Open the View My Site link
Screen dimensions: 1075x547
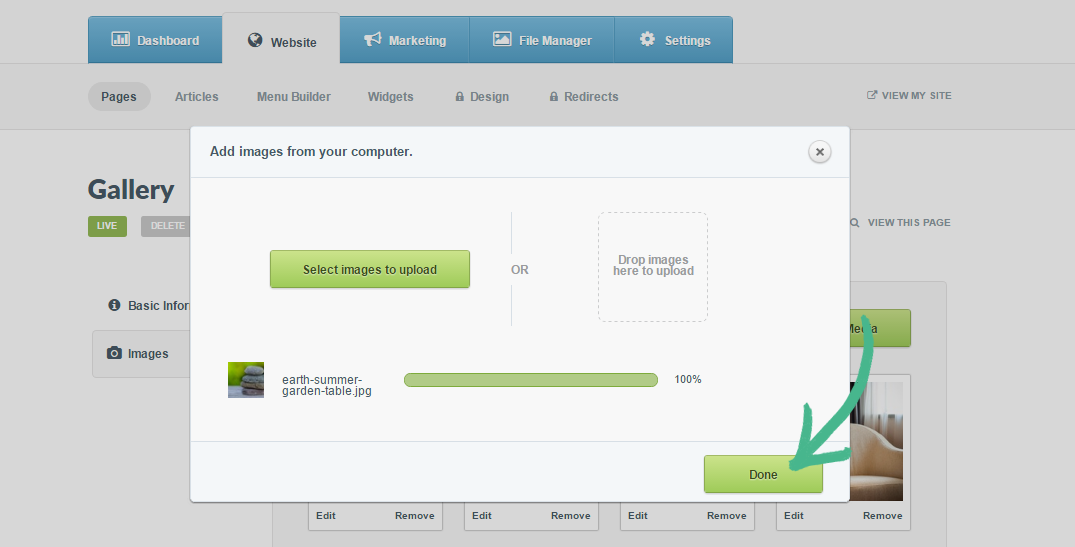click(x=909, y=96)
